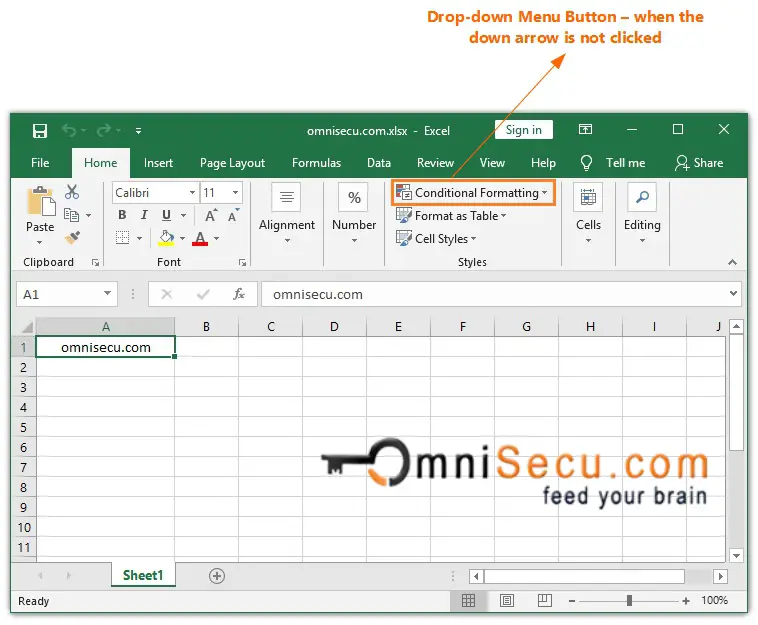Go to the Review tab
The width and height of the screenshot is (758, 625).
click(x=436, y=163)
